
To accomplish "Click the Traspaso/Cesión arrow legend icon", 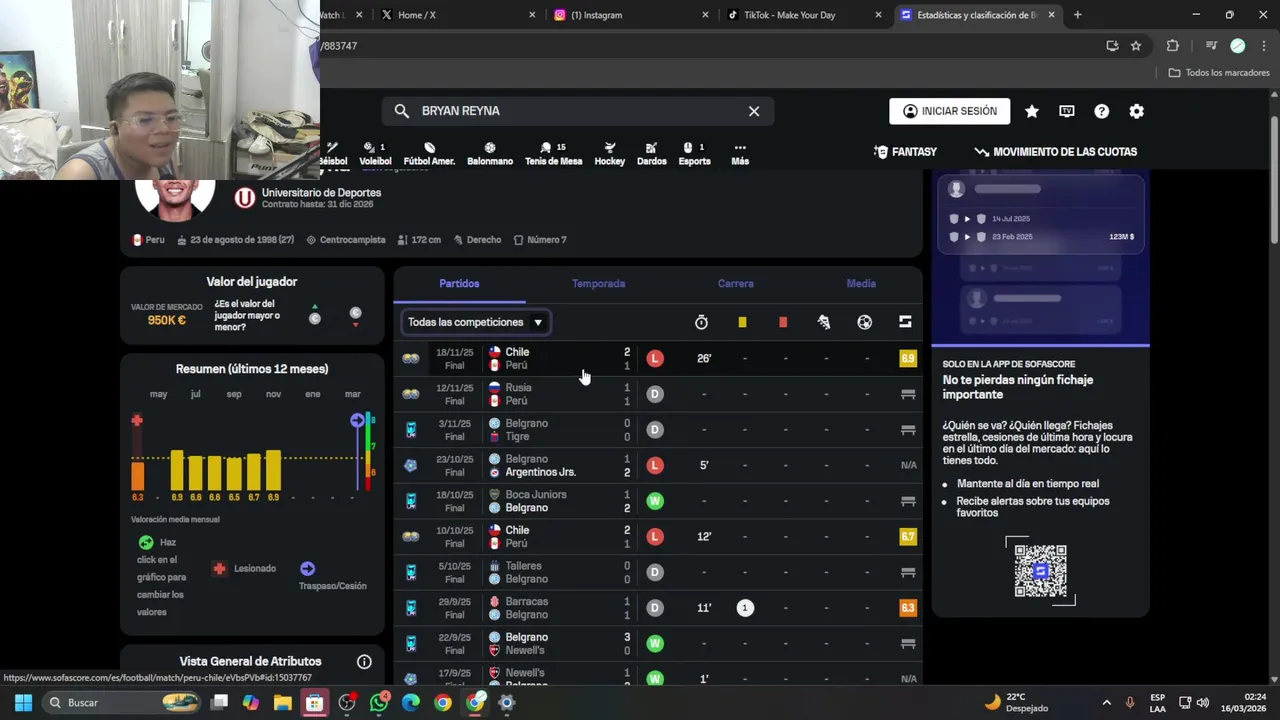I will tap(307, 569).
